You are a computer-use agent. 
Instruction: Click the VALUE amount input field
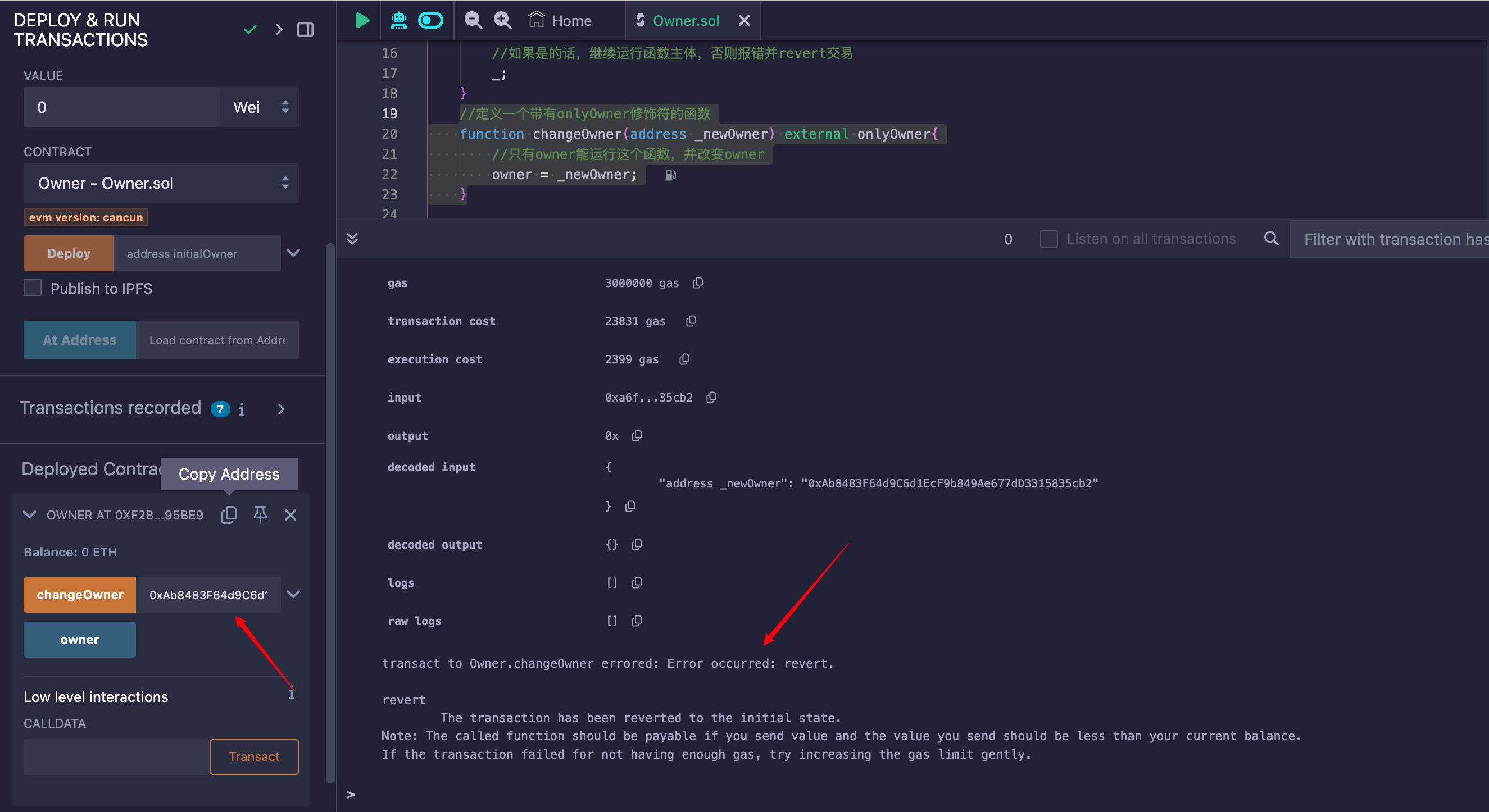tap(121, 107)
